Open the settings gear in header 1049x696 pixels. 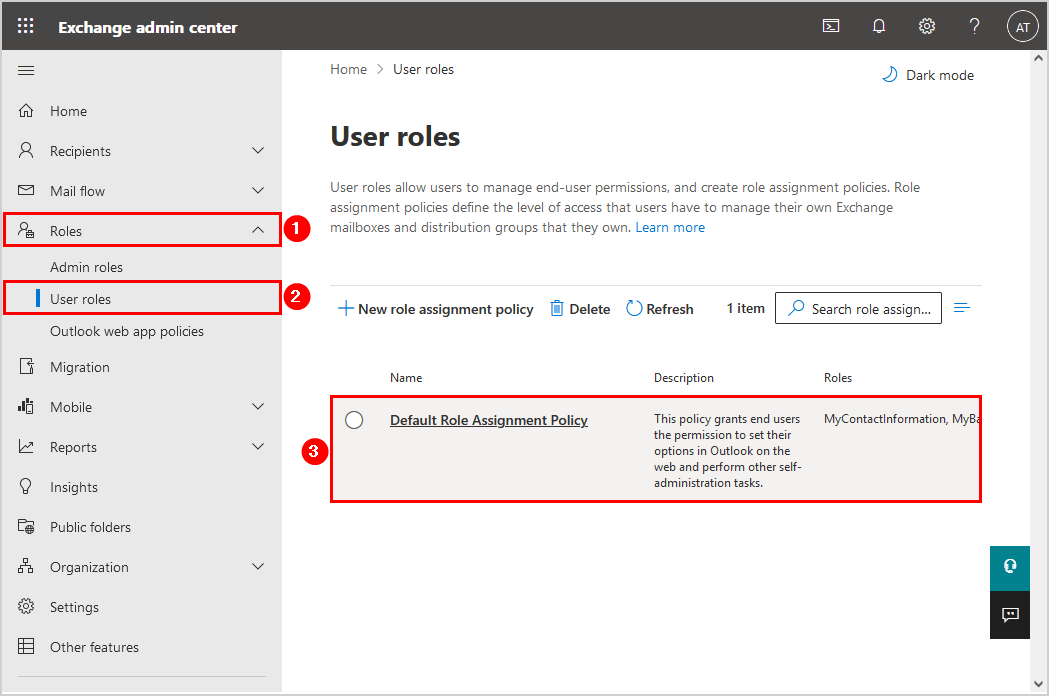[927, 27]
